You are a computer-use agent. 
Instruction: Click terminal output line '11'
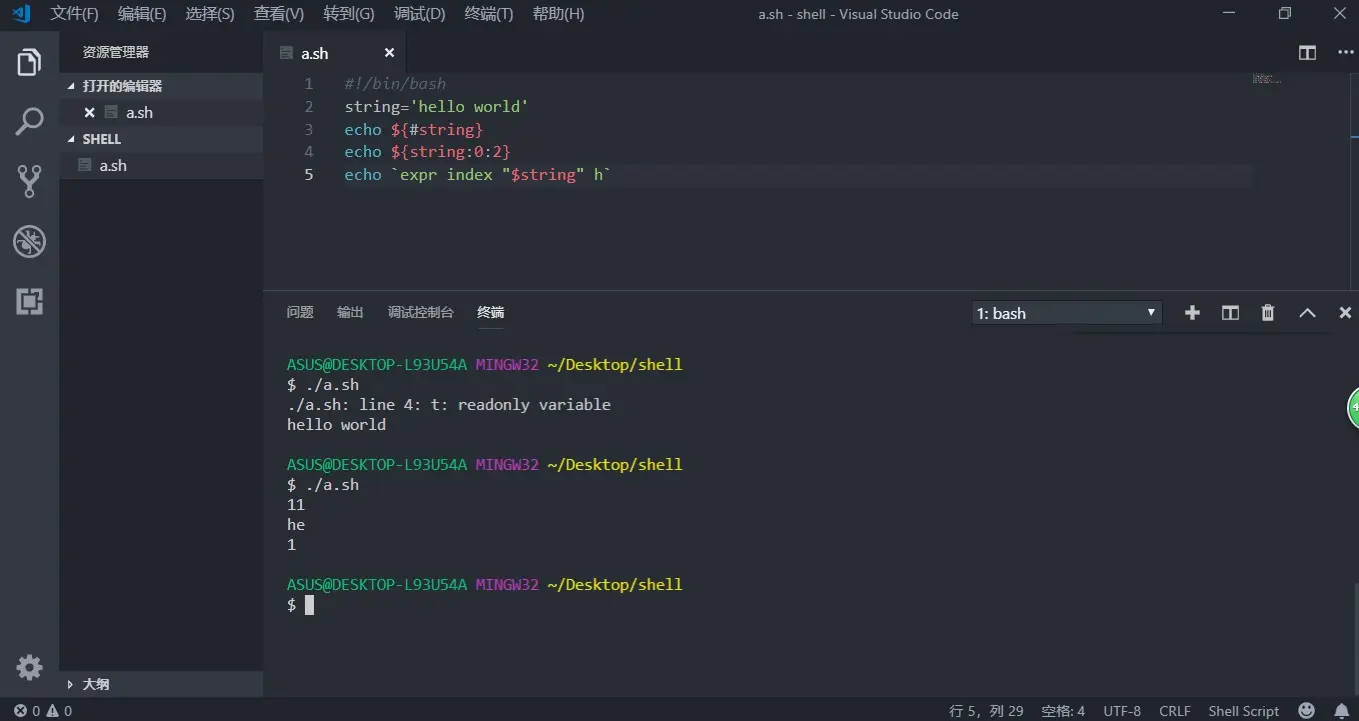click(296, 505)
